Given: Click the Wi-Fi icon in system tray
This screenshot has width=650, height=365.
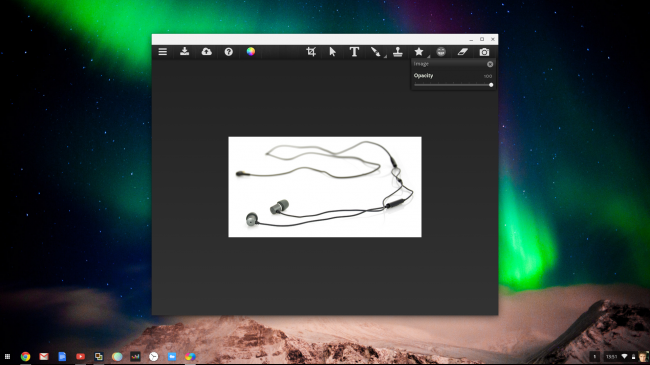Looking at the screenshot, I should [624, 357].
